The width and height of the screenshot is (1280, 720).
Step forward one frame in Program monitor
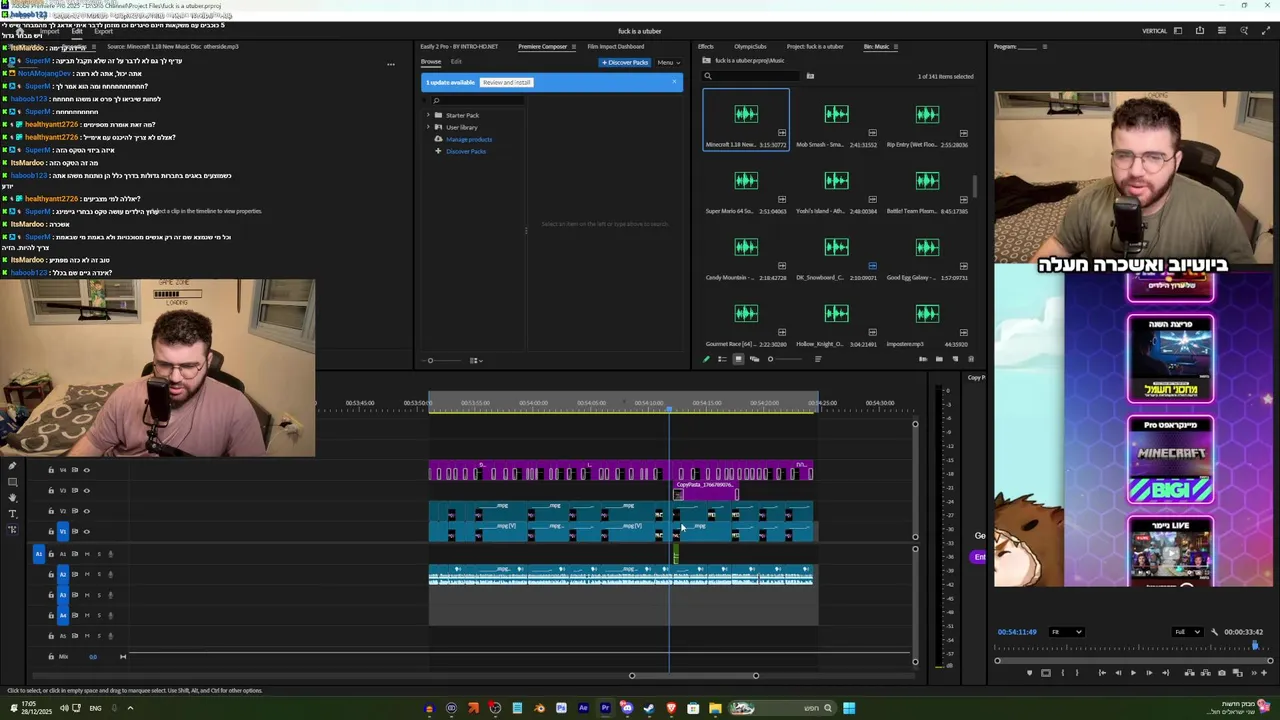coord(1149,673)
